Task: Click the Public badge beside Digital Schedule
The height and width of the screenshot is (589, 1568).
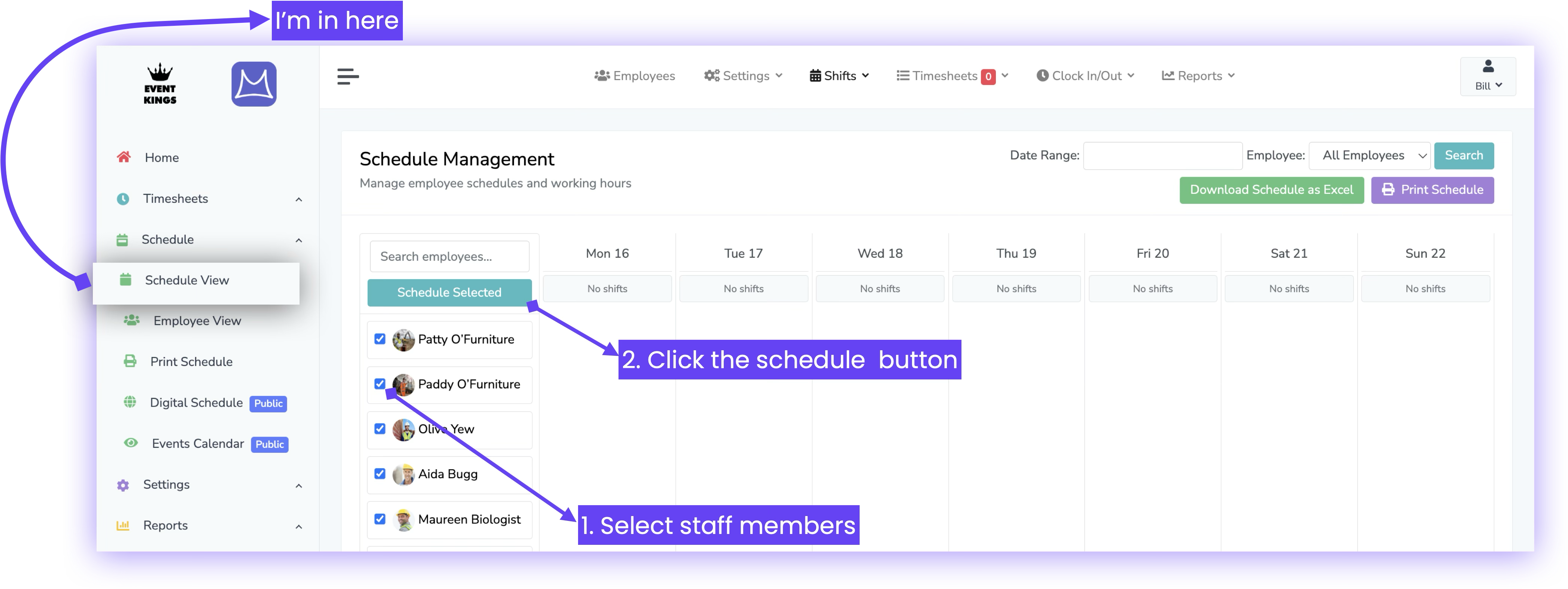Action: [268, 403]
